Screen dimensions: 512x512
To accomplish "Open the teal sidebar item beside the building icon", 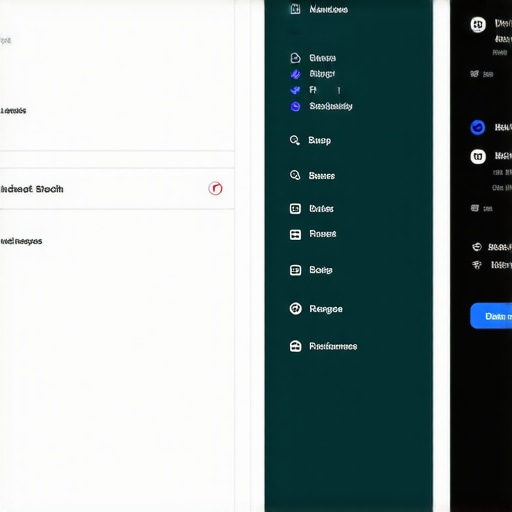I will [328, 9].
